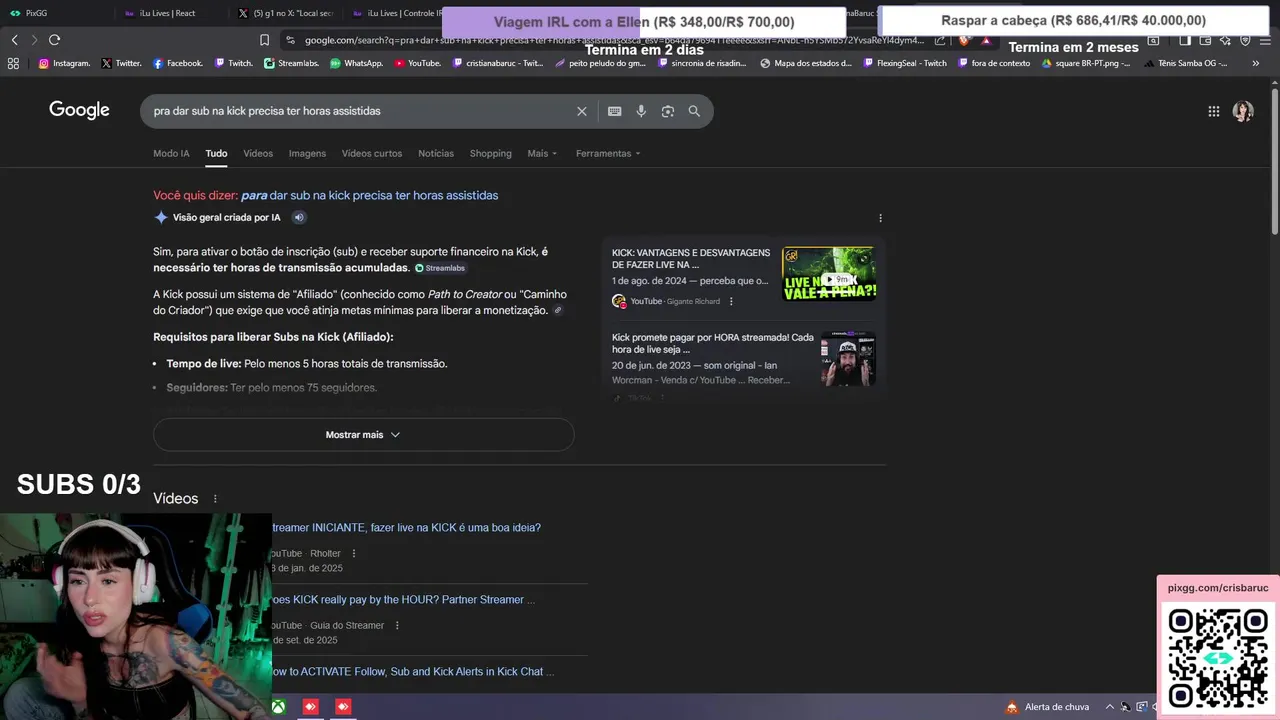This screenshot has width=1280, height=720.
Task: Open the WhatsApp bookmark
Action: 356,63
